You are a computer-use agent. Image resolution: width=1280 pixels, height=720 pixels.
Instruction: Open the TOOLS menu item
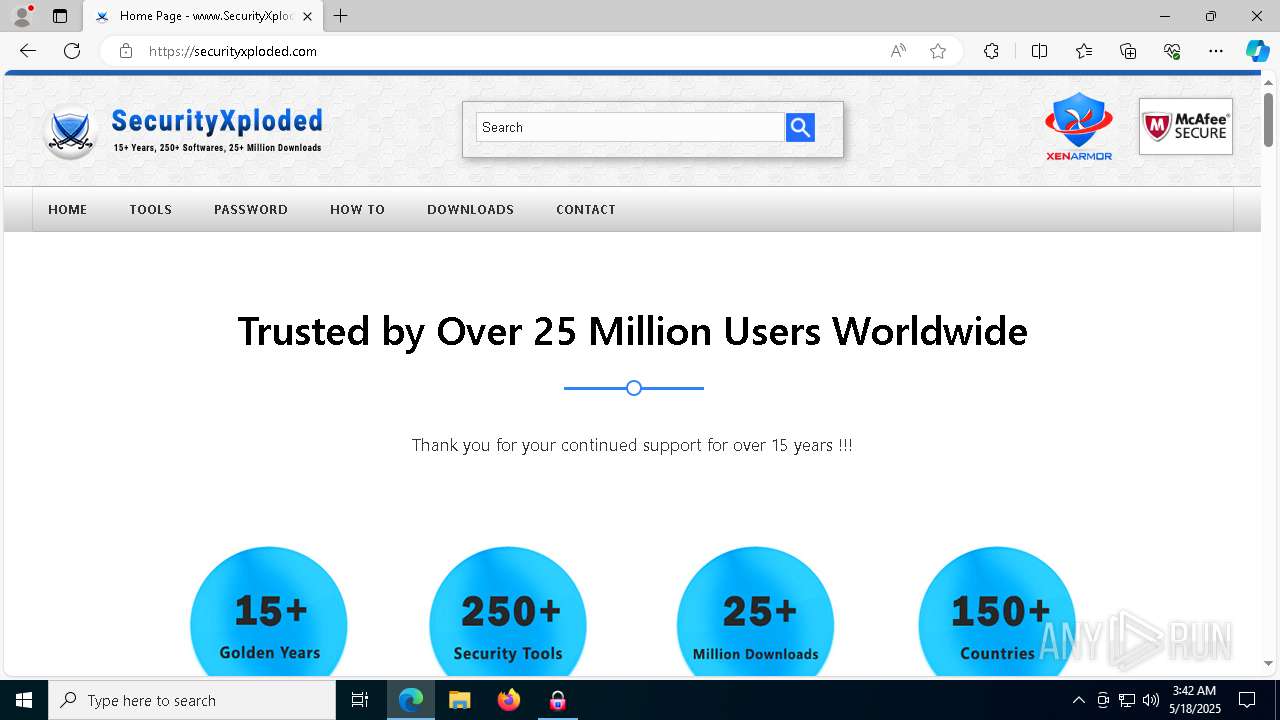(x=151, y=209)
